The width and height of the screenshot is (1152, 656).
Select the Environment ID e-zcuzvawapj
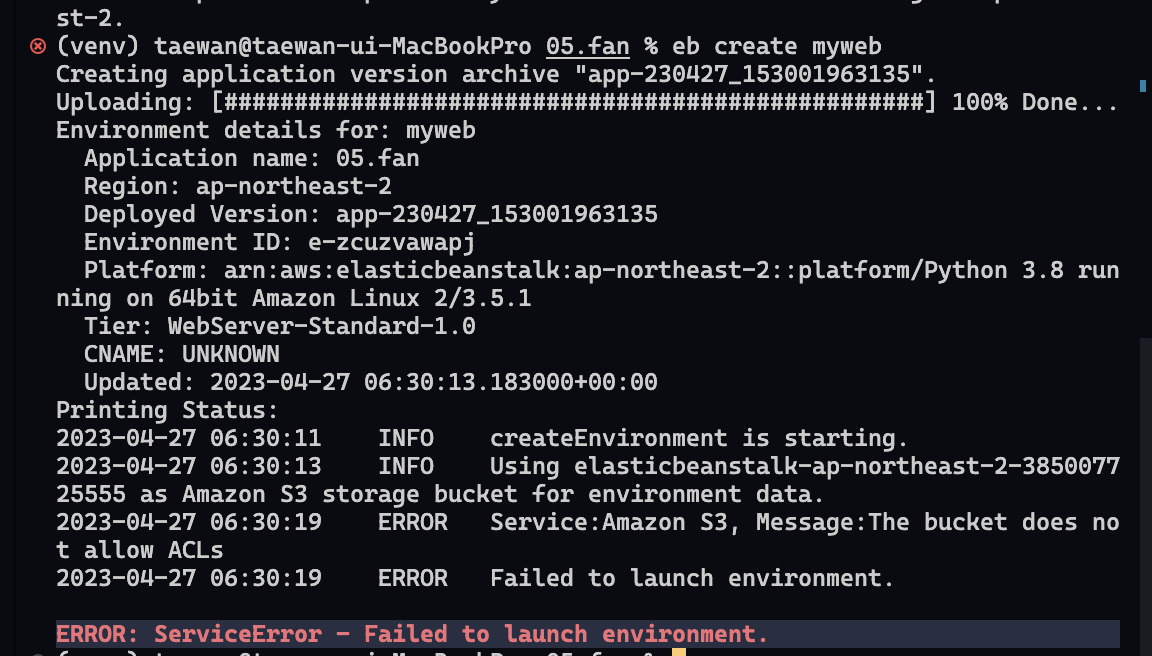click(391, 242)
